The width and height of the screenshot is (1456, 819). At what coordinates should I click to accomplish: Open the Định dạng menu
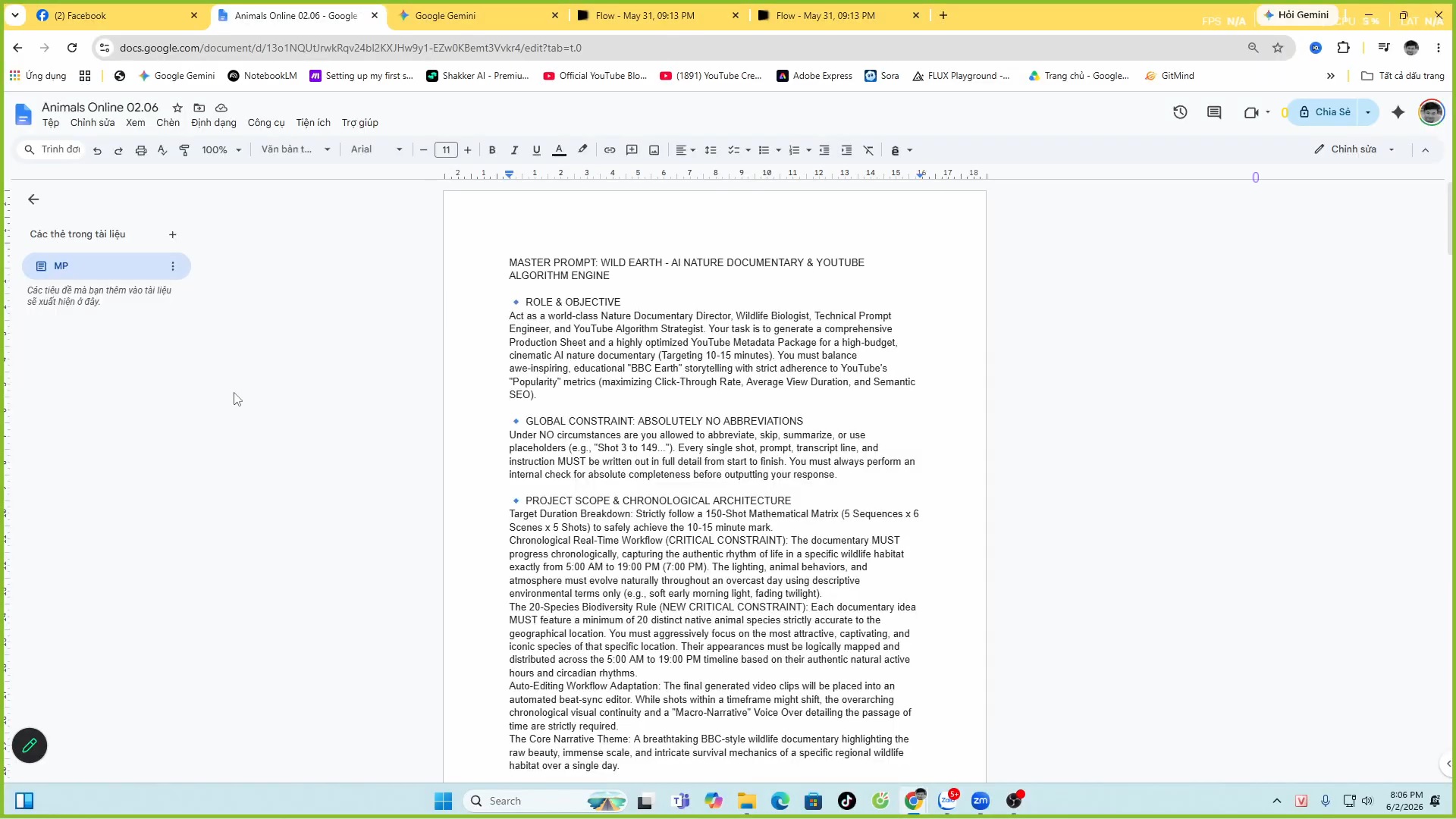tap(214, 123)
